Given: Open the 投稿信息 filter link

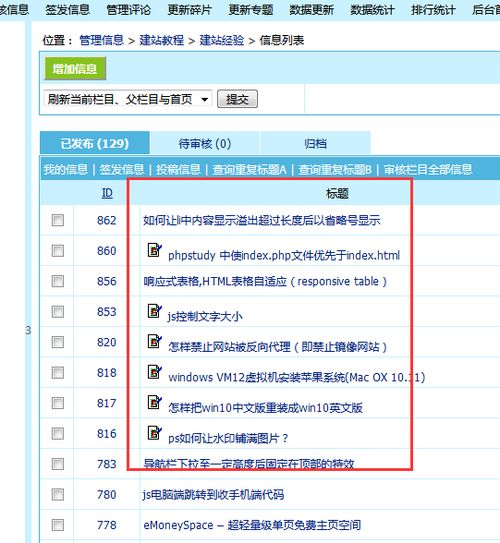Looking at the screenshot, I should pos(178,169).
